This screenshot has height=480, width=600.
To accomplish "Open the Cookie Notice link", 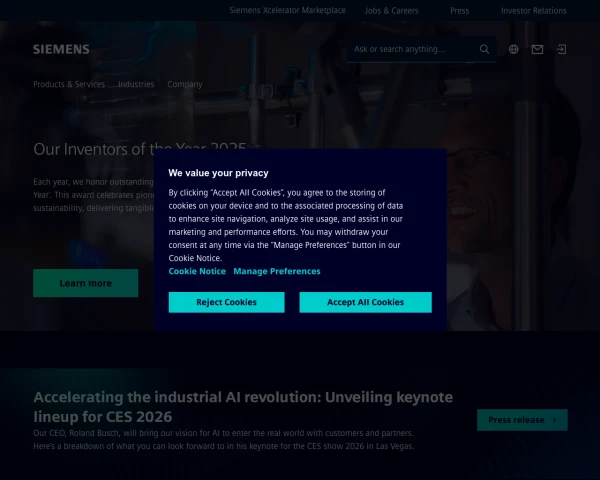I will coord(197,271).
